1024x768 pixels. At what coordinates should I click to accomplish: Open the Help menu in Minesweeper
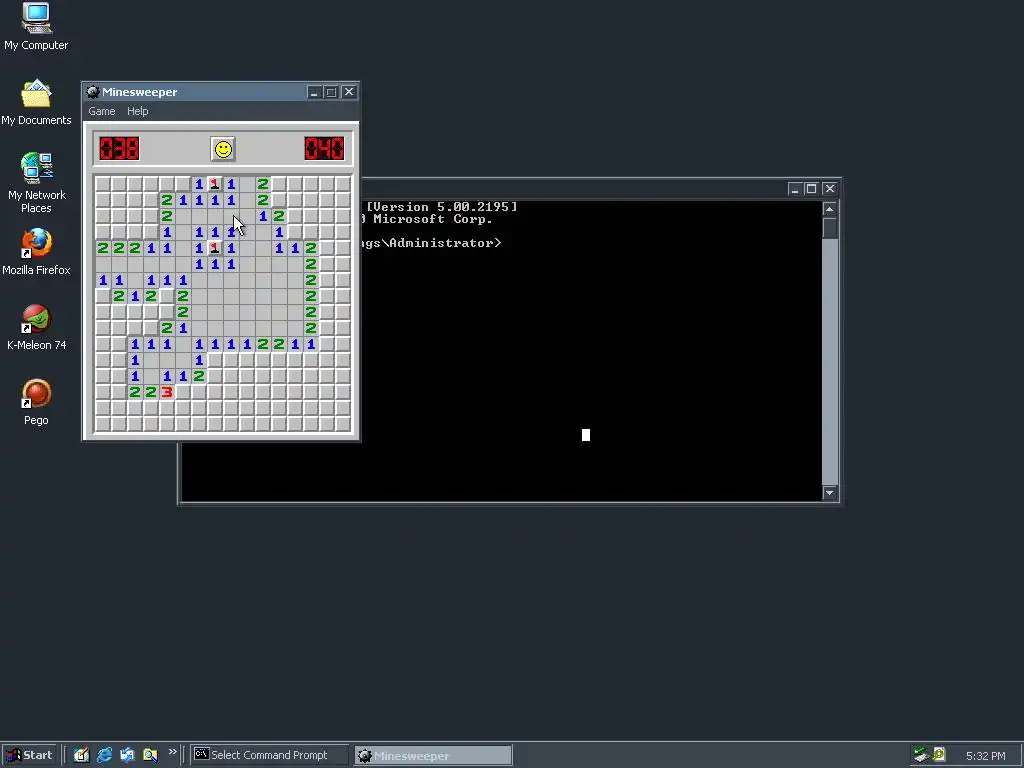click(x=137, y=111)
